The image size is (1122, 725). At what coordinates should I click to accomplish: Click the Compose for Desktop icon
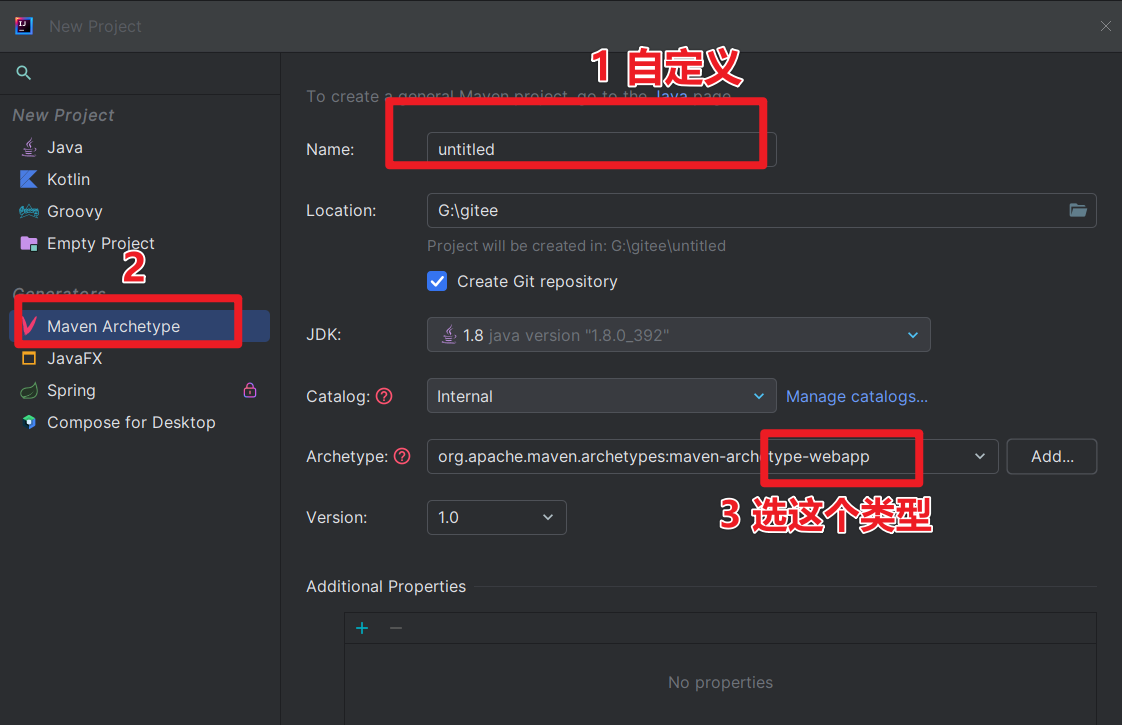coord(29,422)
